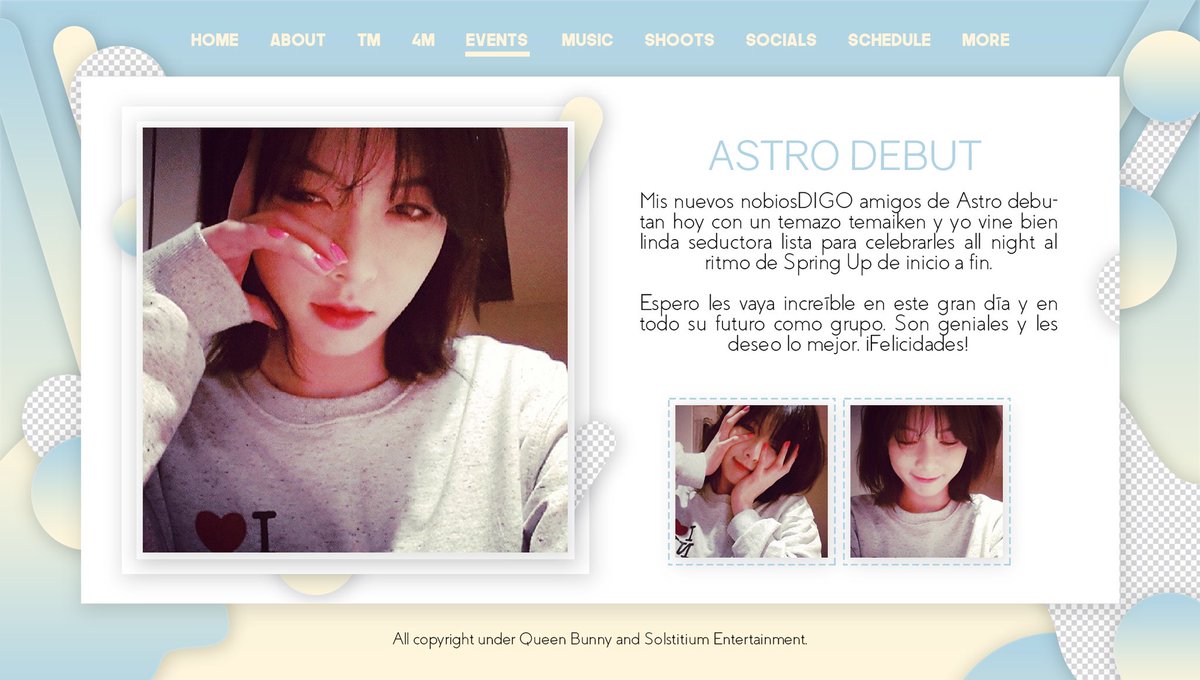Click the word '¡Felicidades!'
The height and width of the screenshot is (680, 1200).
coord(916,344)
